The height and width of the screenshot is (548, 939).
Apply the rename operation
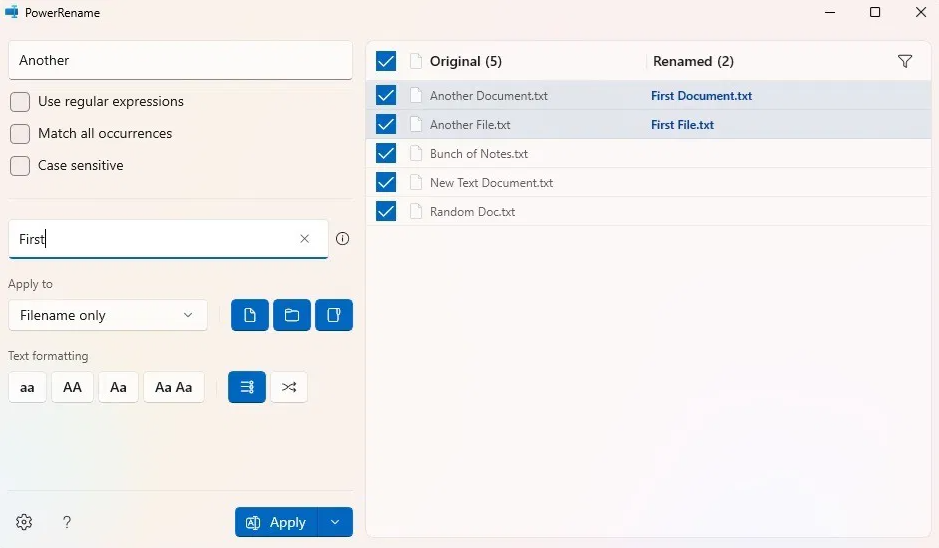pyautogui.click(x=276, y=522)
